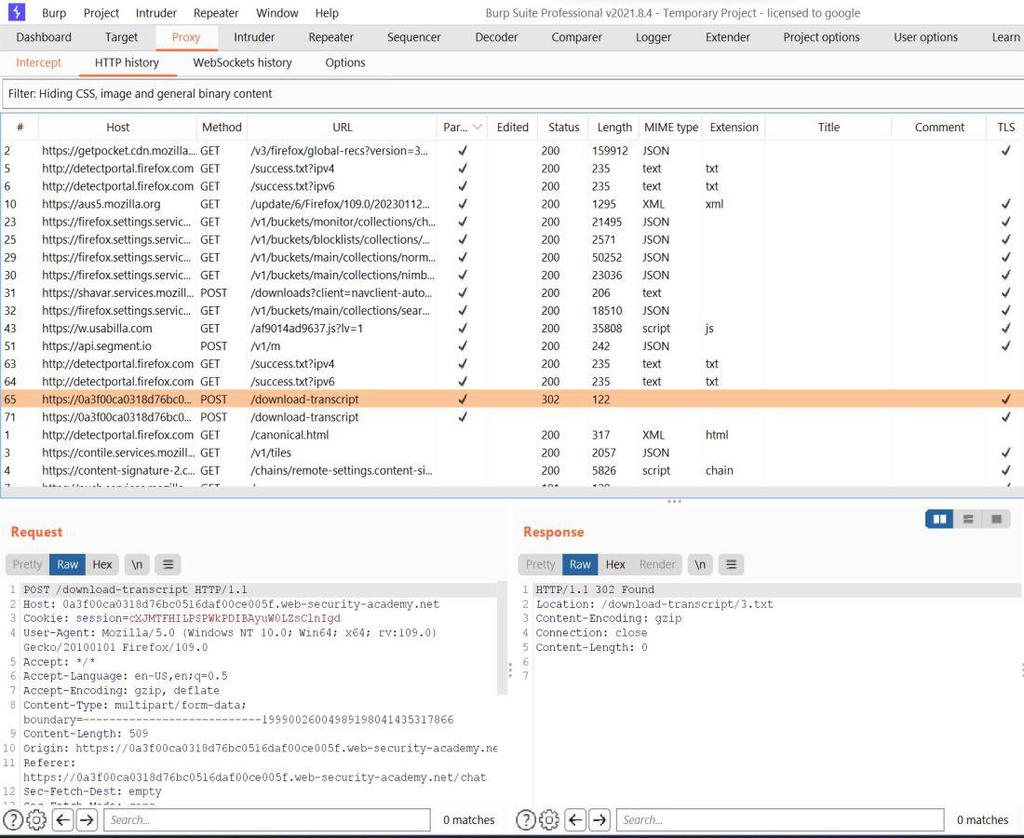Toggle non-printable chars in Response panel
Screen dimensions: 1024x838
tap(700, 564)
